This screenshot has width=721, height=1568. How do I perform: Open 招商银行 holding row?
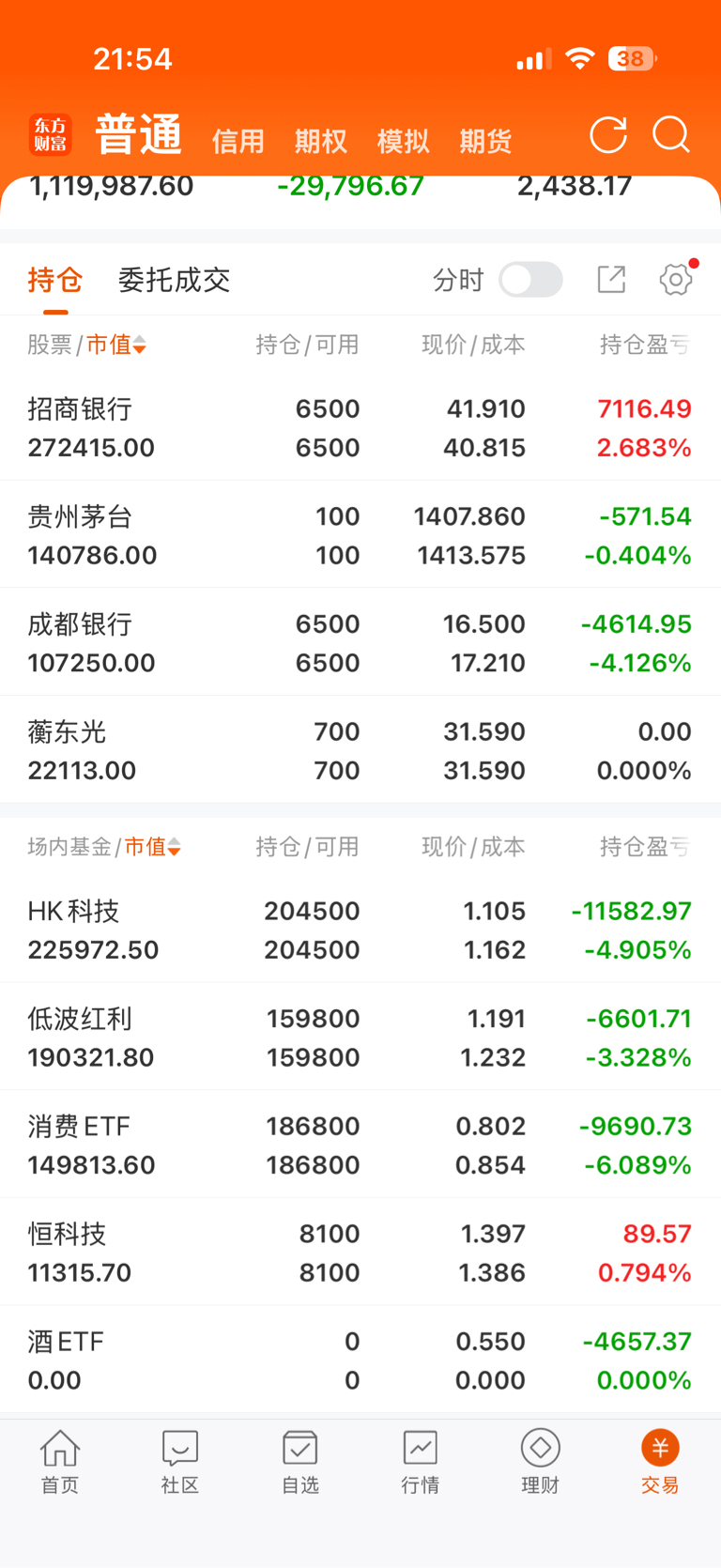click(360, 428)
